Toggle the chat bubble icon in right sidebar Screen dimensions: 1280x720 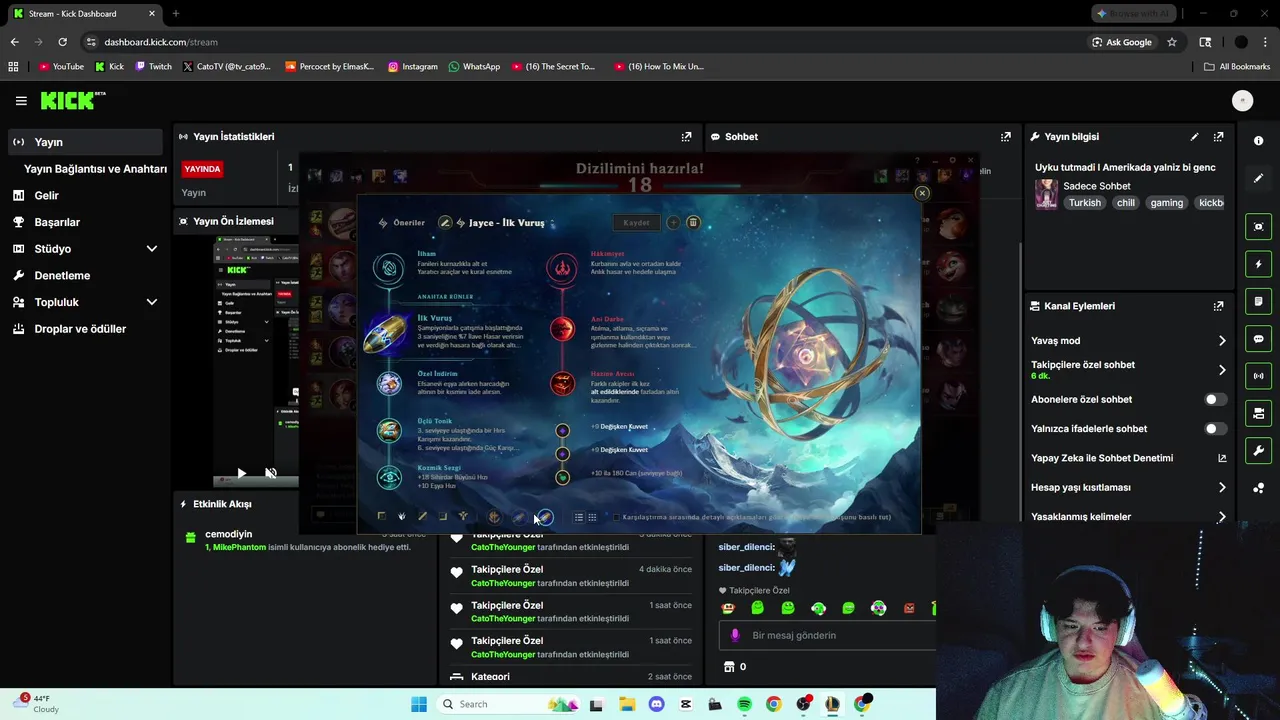[1258, 339]
